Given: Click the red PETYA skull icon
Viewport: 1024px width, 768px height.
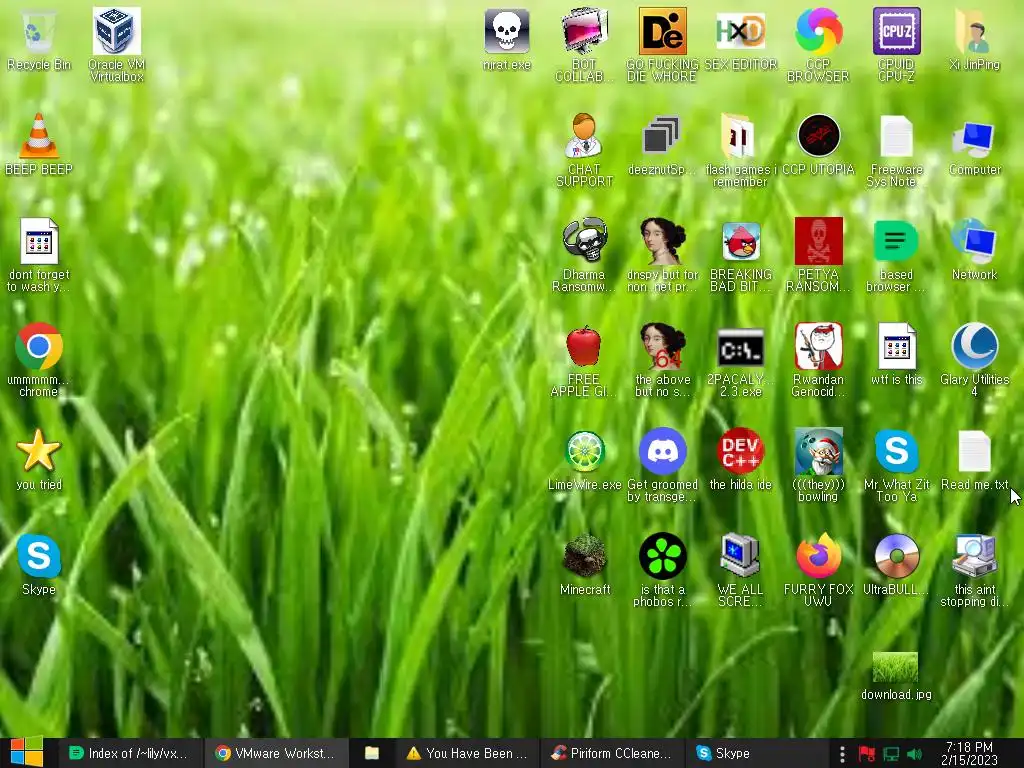Looking at the screenshot, I should click(x=818, y=241).
